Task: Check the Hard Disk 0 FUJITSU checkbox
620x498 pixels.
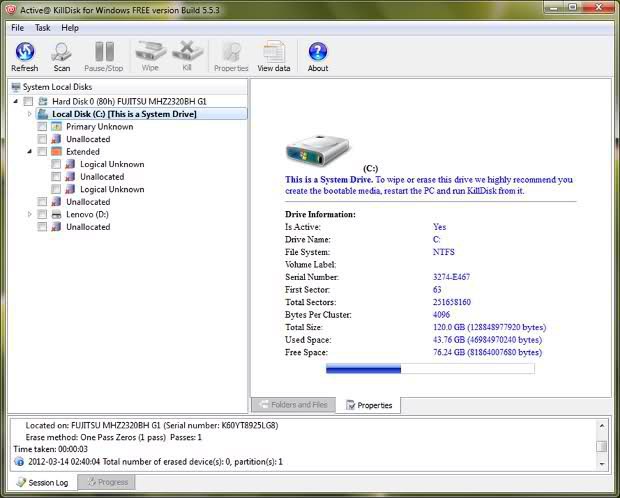Action: click(x=29, y=102)
